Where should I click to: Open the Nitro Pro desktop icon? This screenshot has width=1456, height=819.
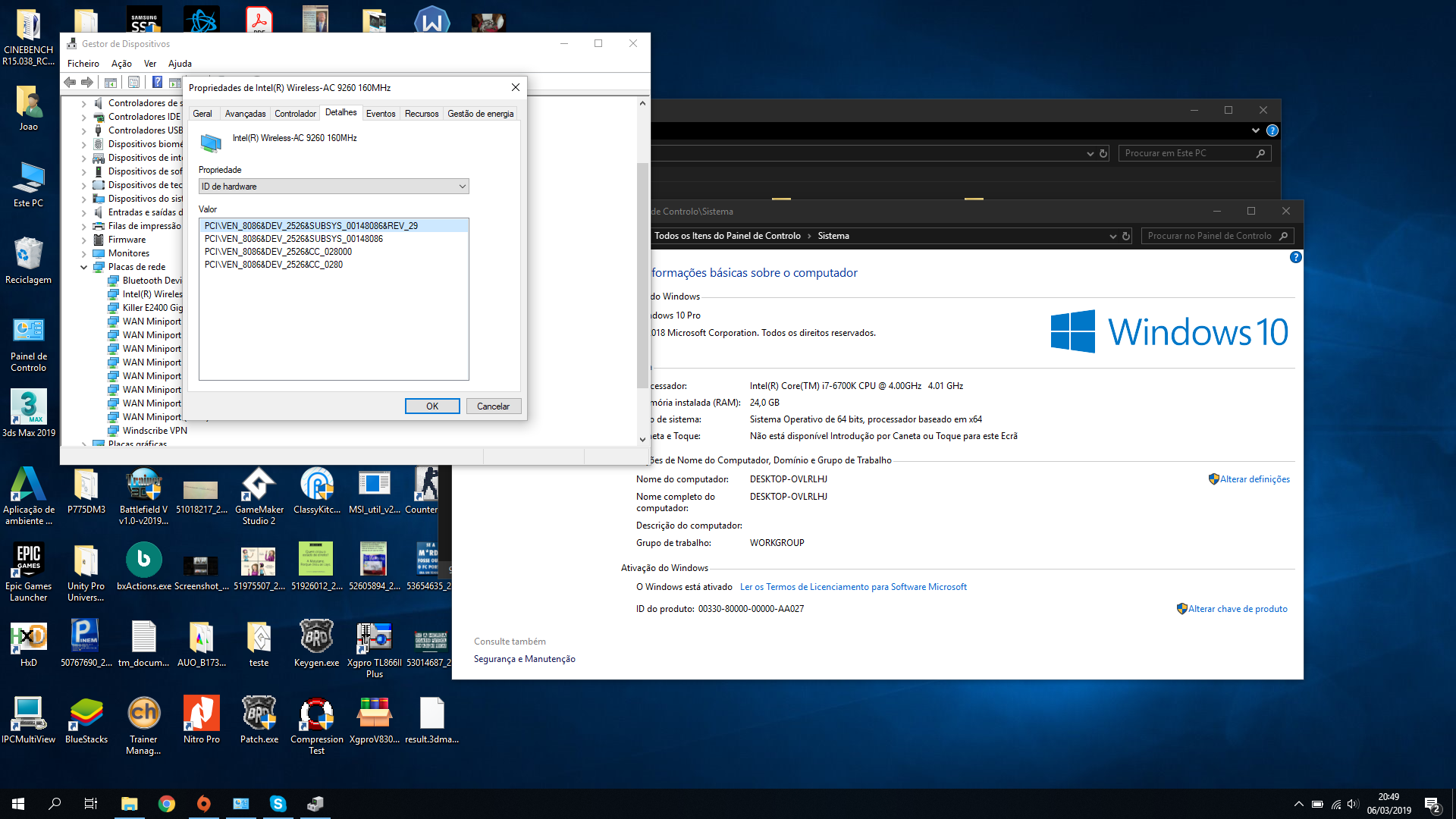[x=202, y=720]
